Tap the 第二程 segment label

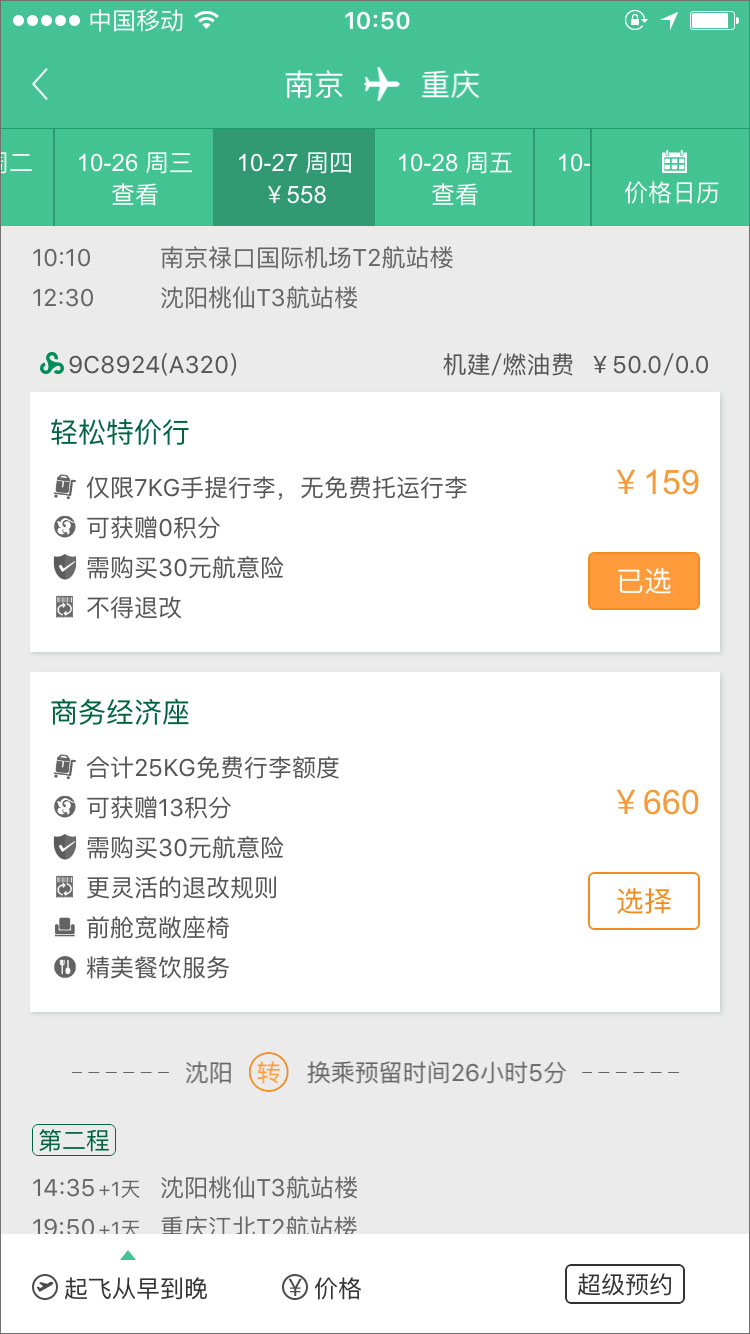pos(74,1140)
